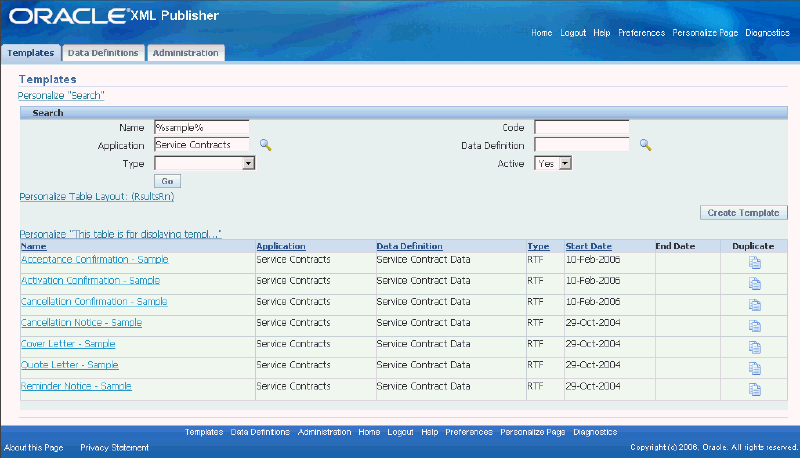Select the 10-Feb-2005 date in Acceptance Confirmation row

[x=593, y=260]
